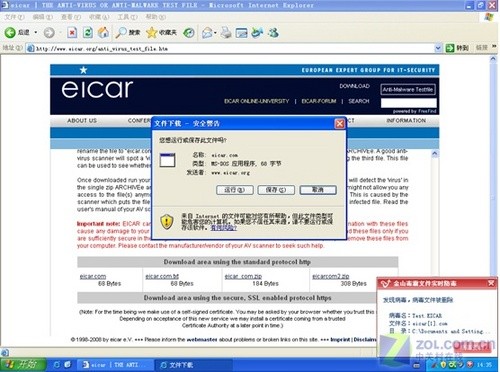Open the ABOUT US navigation item
500x372 pixels.
[82, 121]
